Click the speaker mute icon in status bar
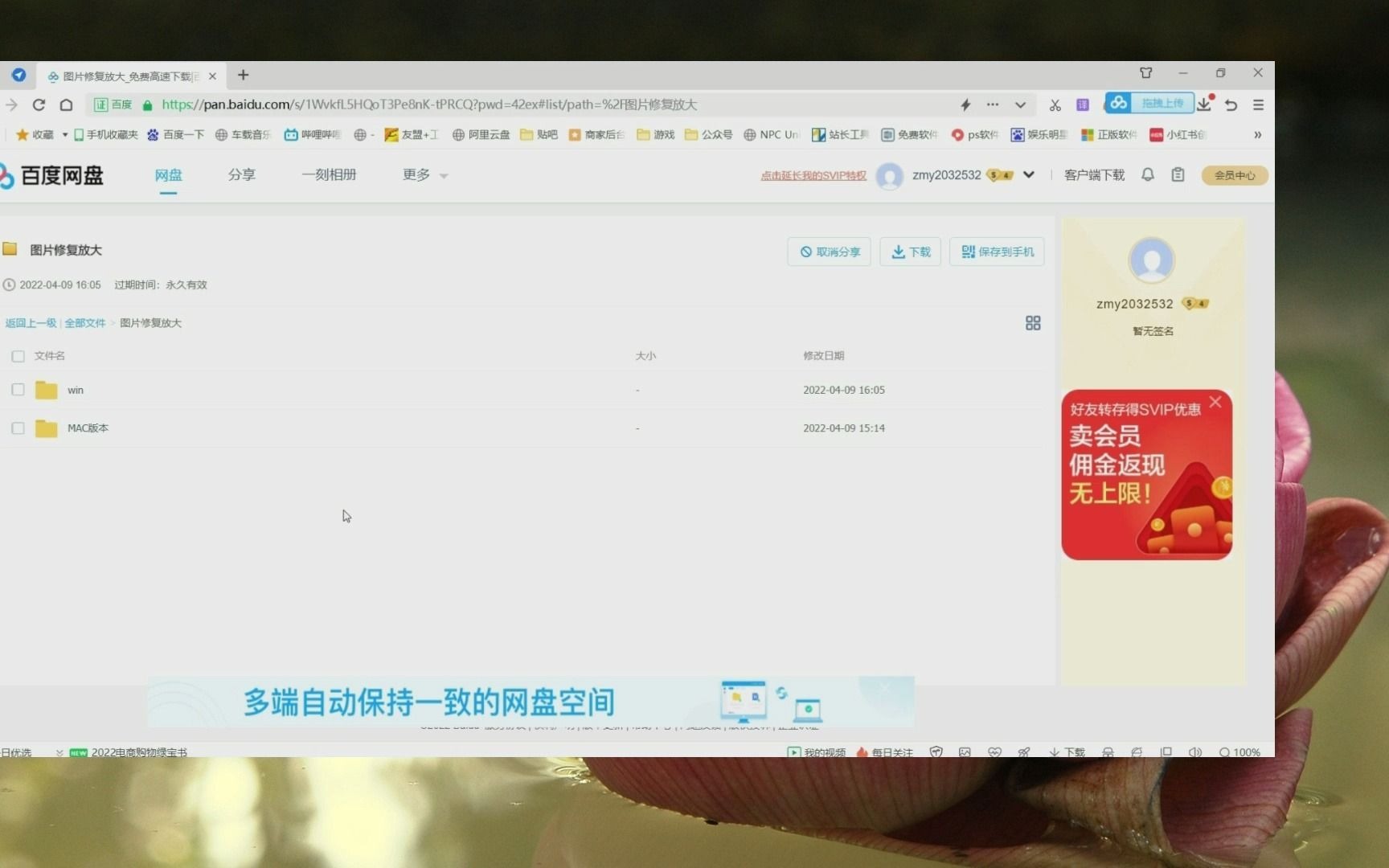Viewport: 1389px width, 868px height. (1195, 752)
